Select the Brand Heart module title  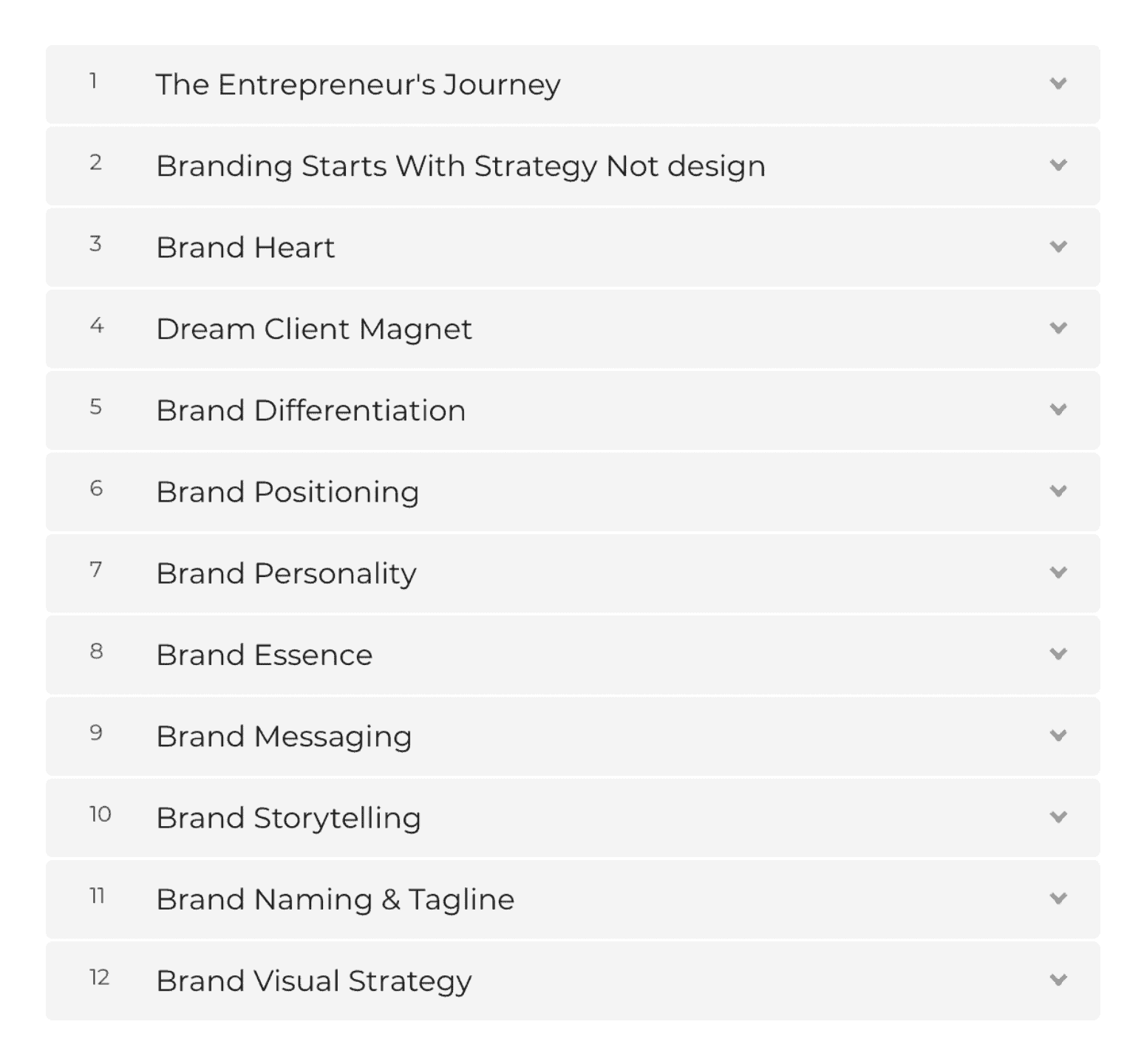click(246, 247)
